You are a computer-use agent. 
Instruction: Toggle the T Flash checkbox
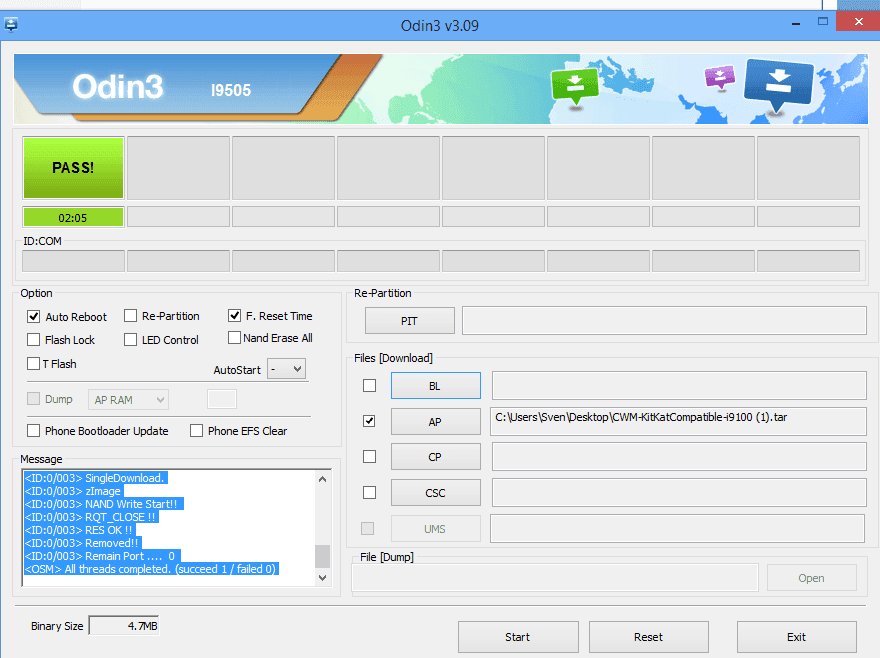point(34,364)
